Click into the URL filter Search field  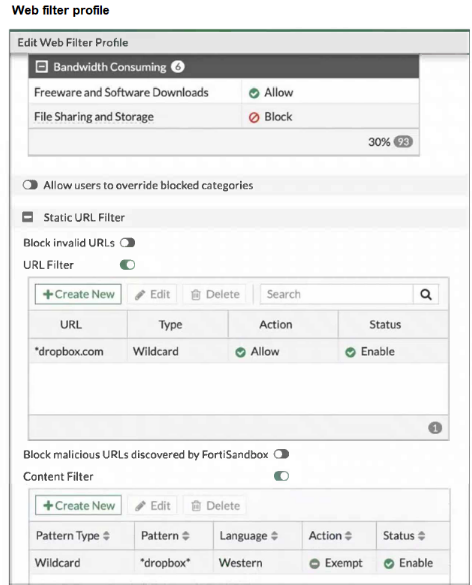(337, 294)
